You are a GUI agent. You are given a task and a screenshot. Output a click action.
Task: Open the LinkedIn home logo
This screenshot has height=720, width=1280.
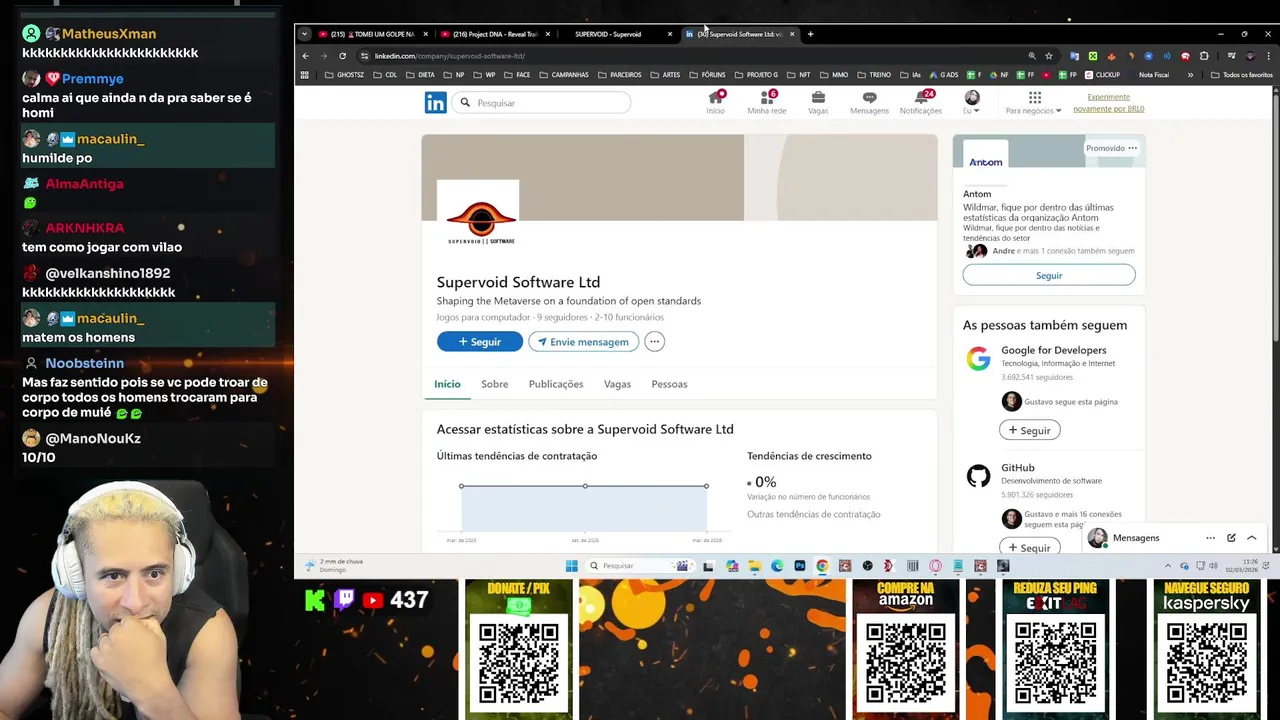point(435,102)
